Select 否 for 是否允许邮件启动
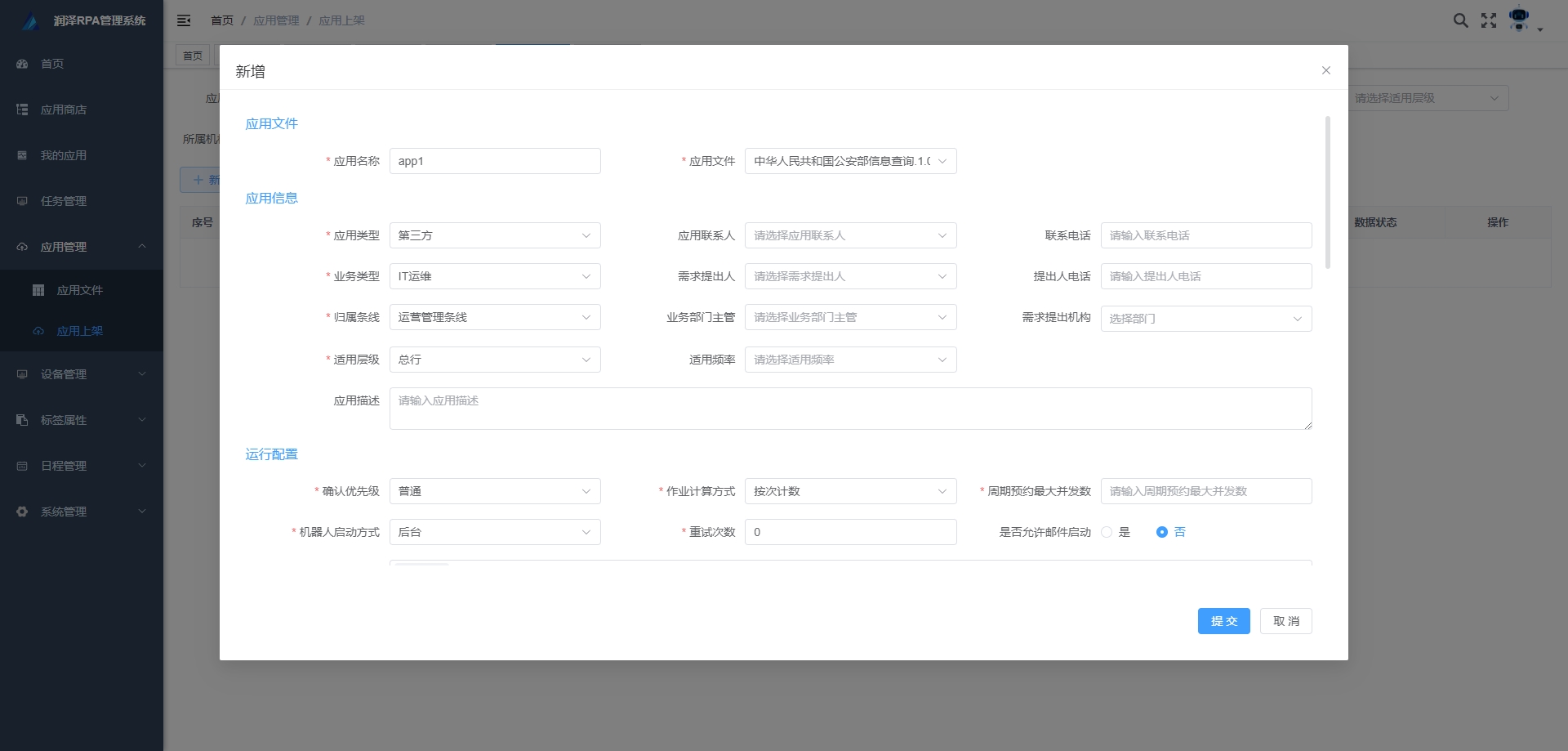This screenshot has width=1568, height=751. pos(1162,532)
